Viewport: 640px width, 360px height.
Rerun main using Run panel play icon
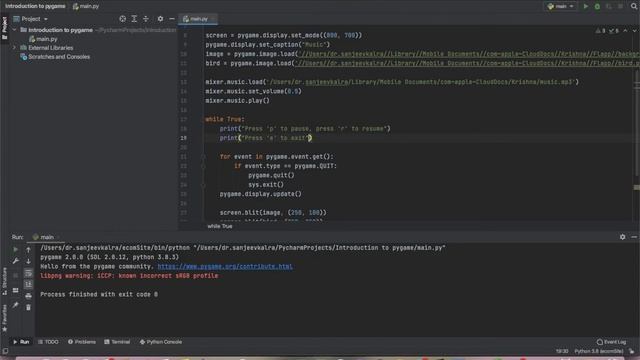click(16, 249)
